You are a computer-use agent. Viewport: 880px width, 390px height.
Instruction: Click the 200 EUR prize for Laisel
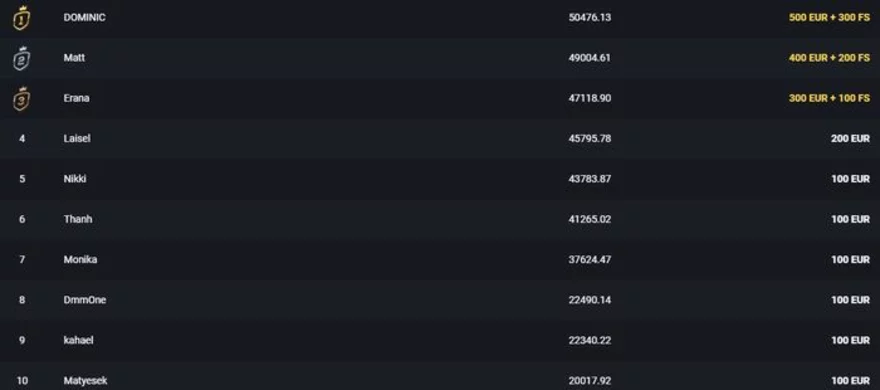(x=850, y=139)
